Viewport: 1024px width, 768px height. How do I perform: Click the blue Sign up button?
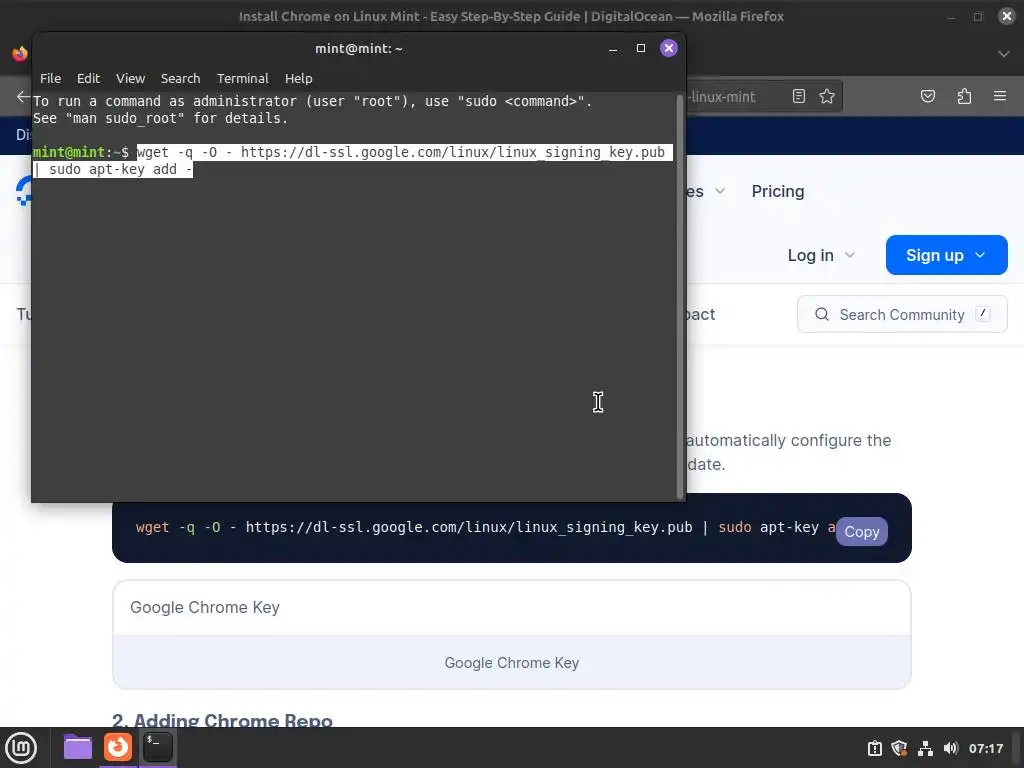coord(946,255)
